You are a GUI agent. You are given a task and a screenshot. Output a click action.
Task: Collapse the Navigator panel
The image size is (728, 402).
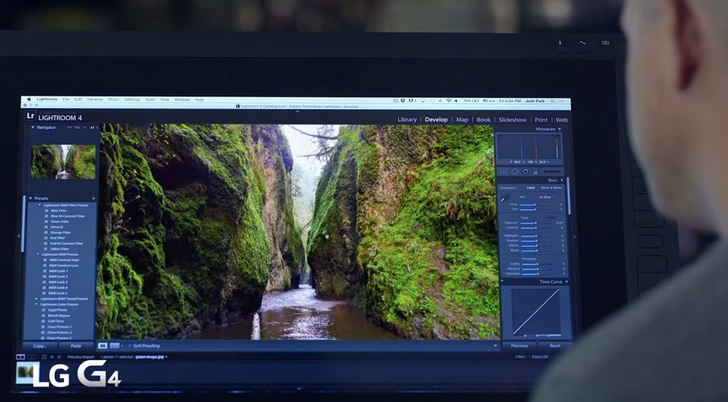pyautogui.click(x=31, y=128)
